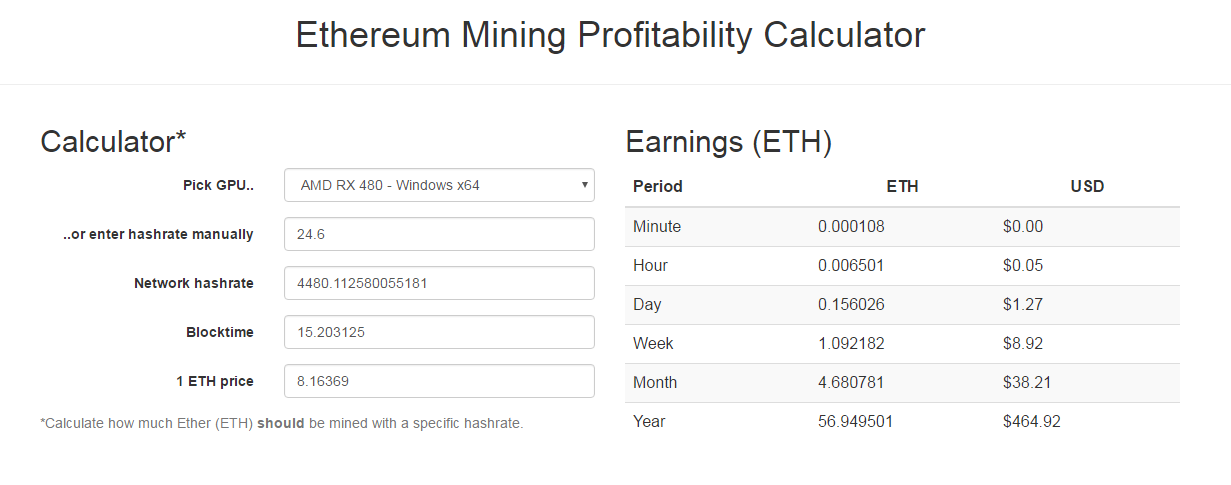This screenshot has width=1231, height=485.
Task: Click into the Blocktime input box
Action: [439, 332]
